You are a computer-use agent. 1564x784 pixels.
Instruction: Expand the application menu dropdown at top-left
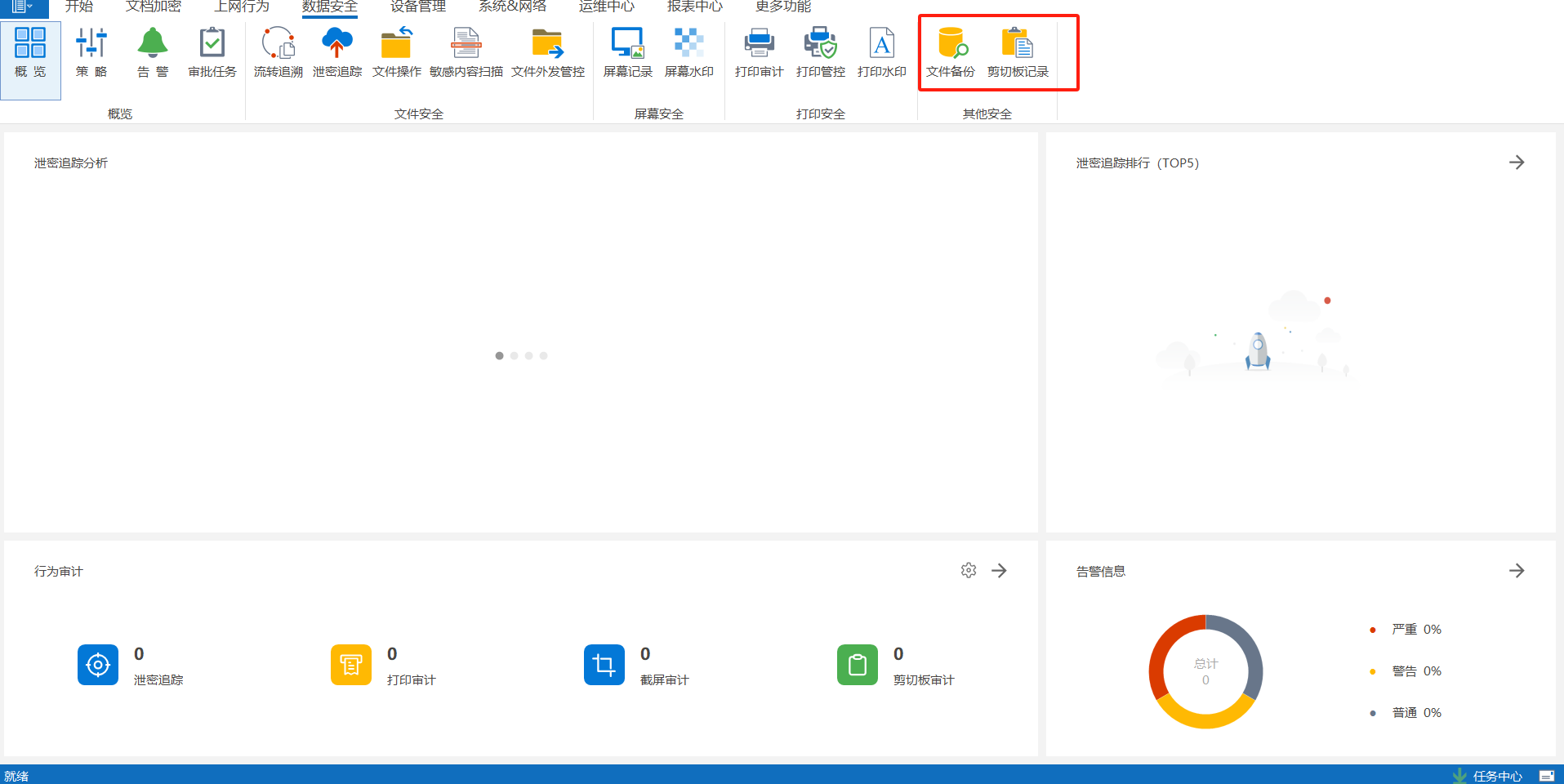click(23, 7)
